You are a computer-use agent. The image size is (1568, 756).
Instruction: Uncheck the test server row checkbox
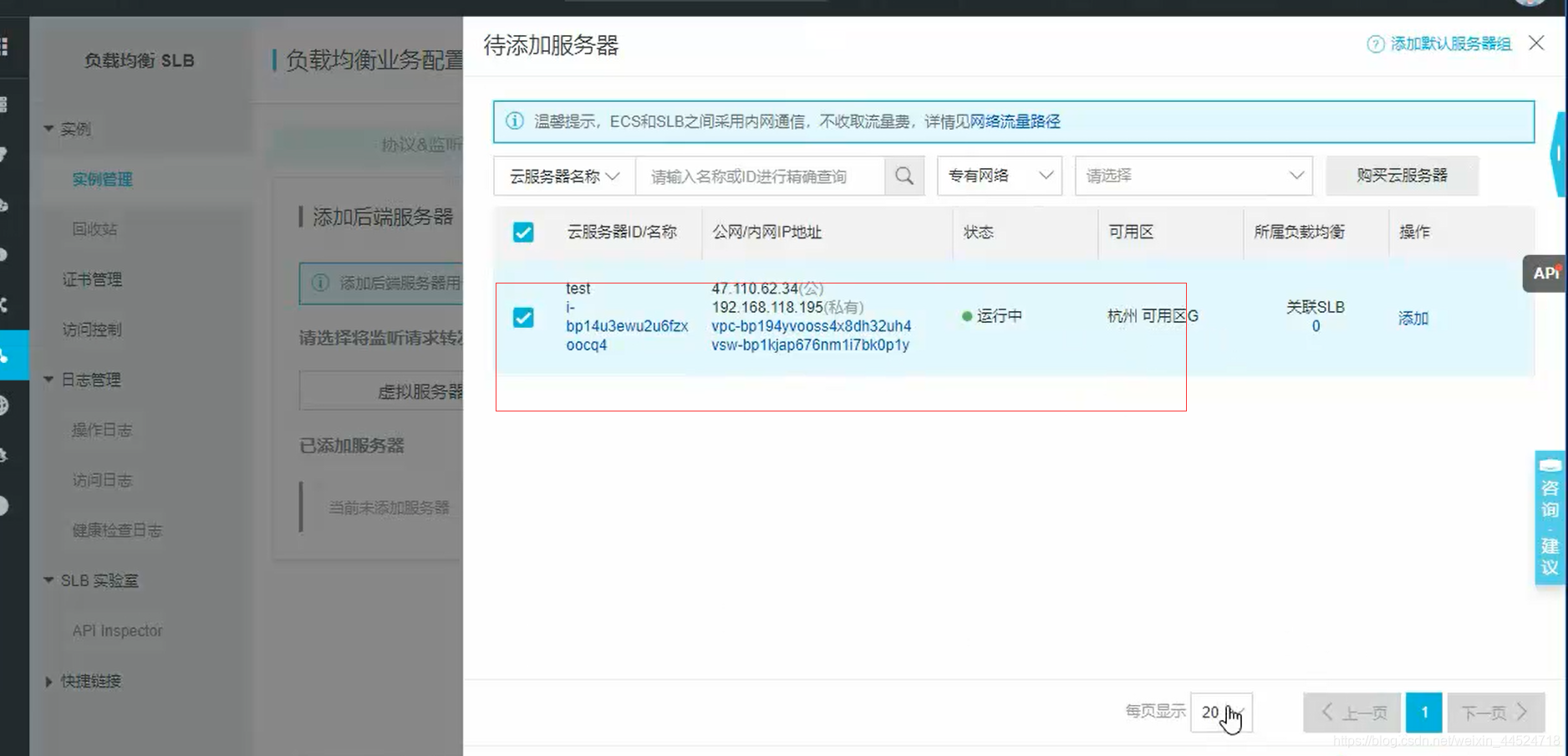point(523,318)
